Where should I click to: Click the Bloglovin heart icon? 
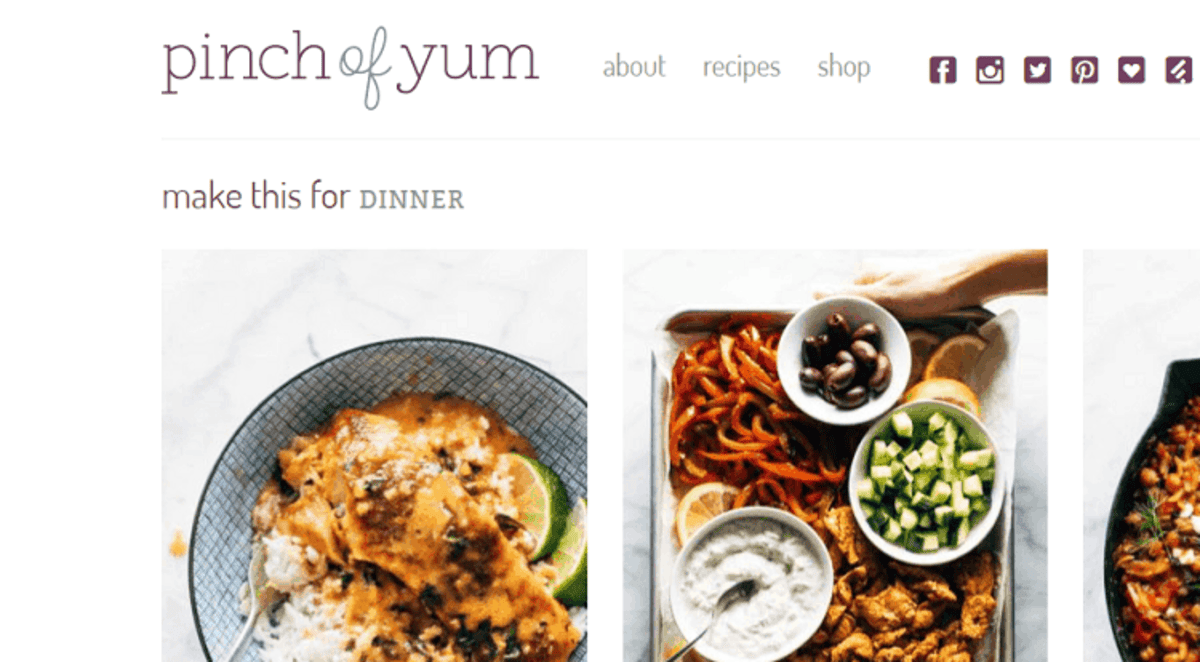click(1131, 70)
